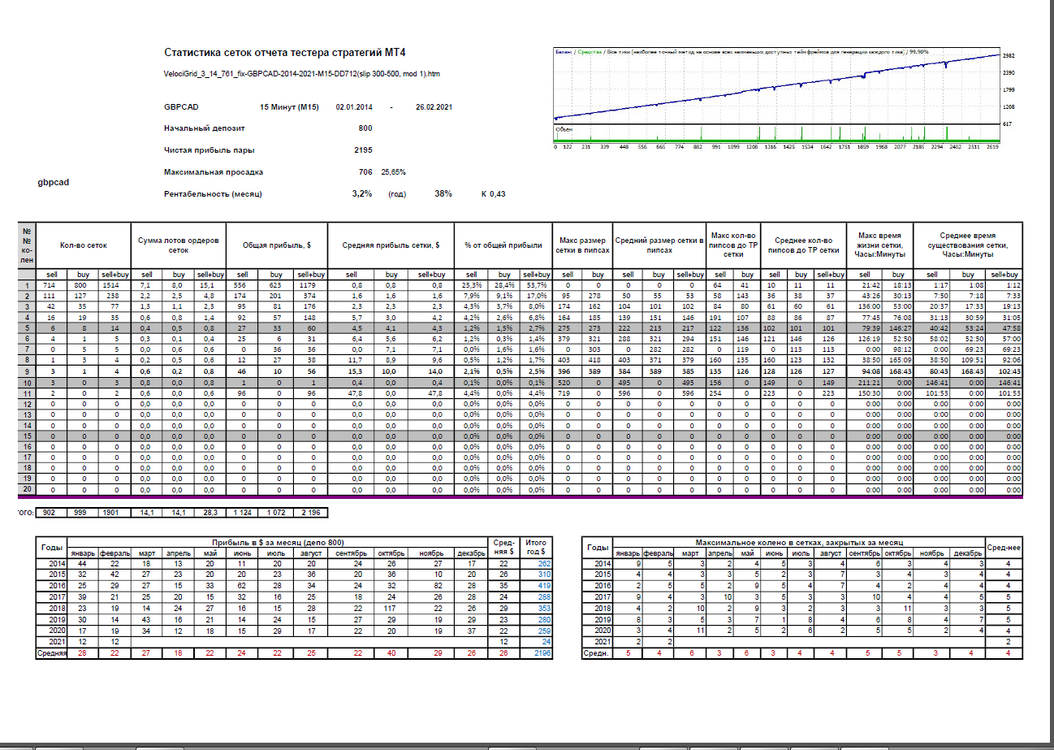This screenshot has height=750, width=1054.
Task: Select the drawdown value '706'
Action: [366, 173]
